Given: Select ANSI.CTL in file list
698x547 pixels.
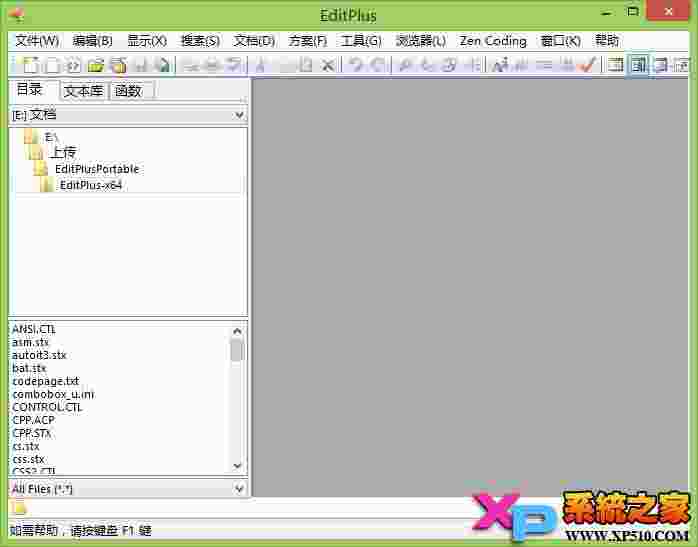Looking at the screenshot, I should tap(34, 329).
